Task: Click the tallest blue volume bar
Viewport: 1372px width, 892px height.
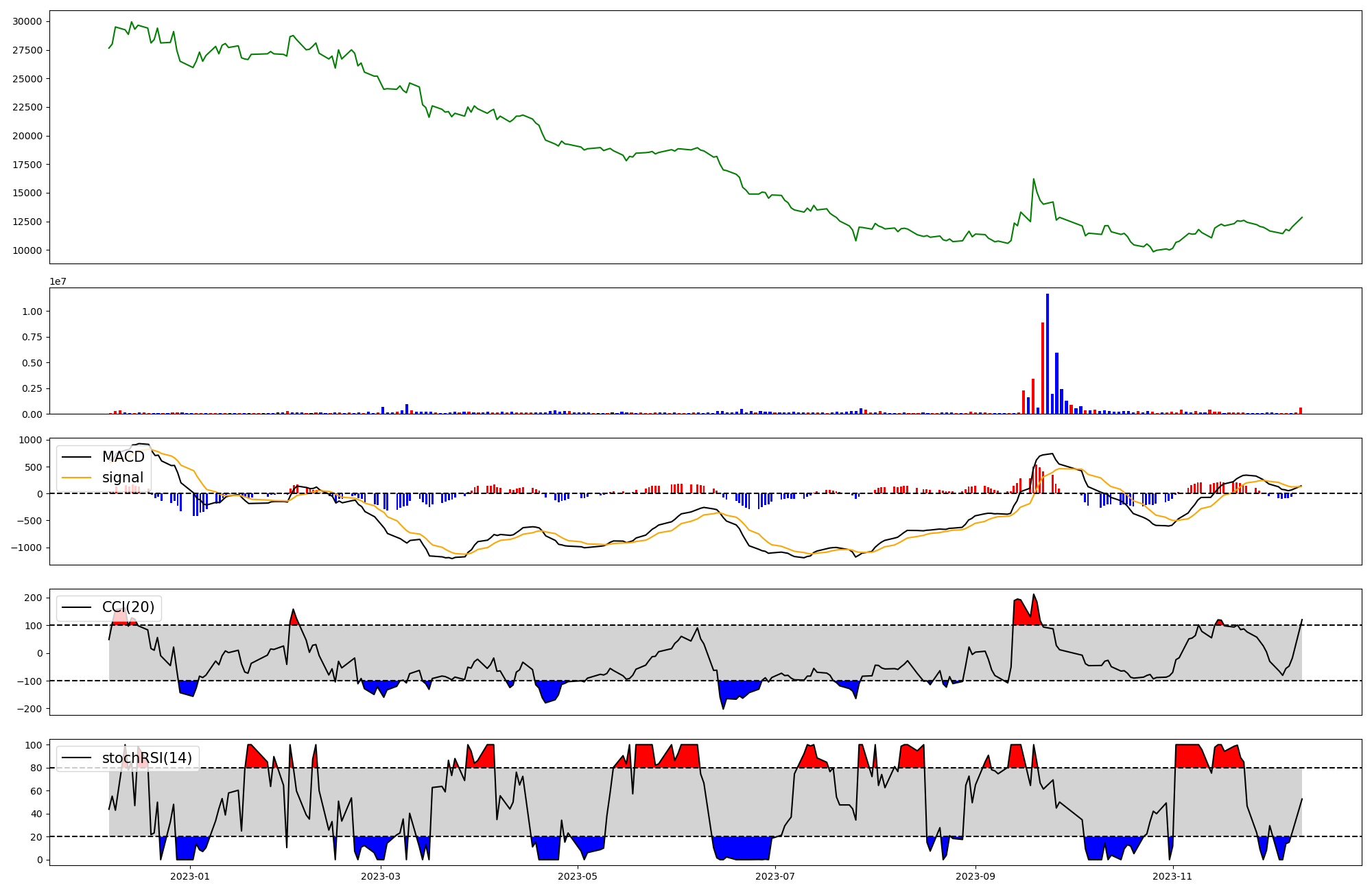Action: click(1048, 353)
